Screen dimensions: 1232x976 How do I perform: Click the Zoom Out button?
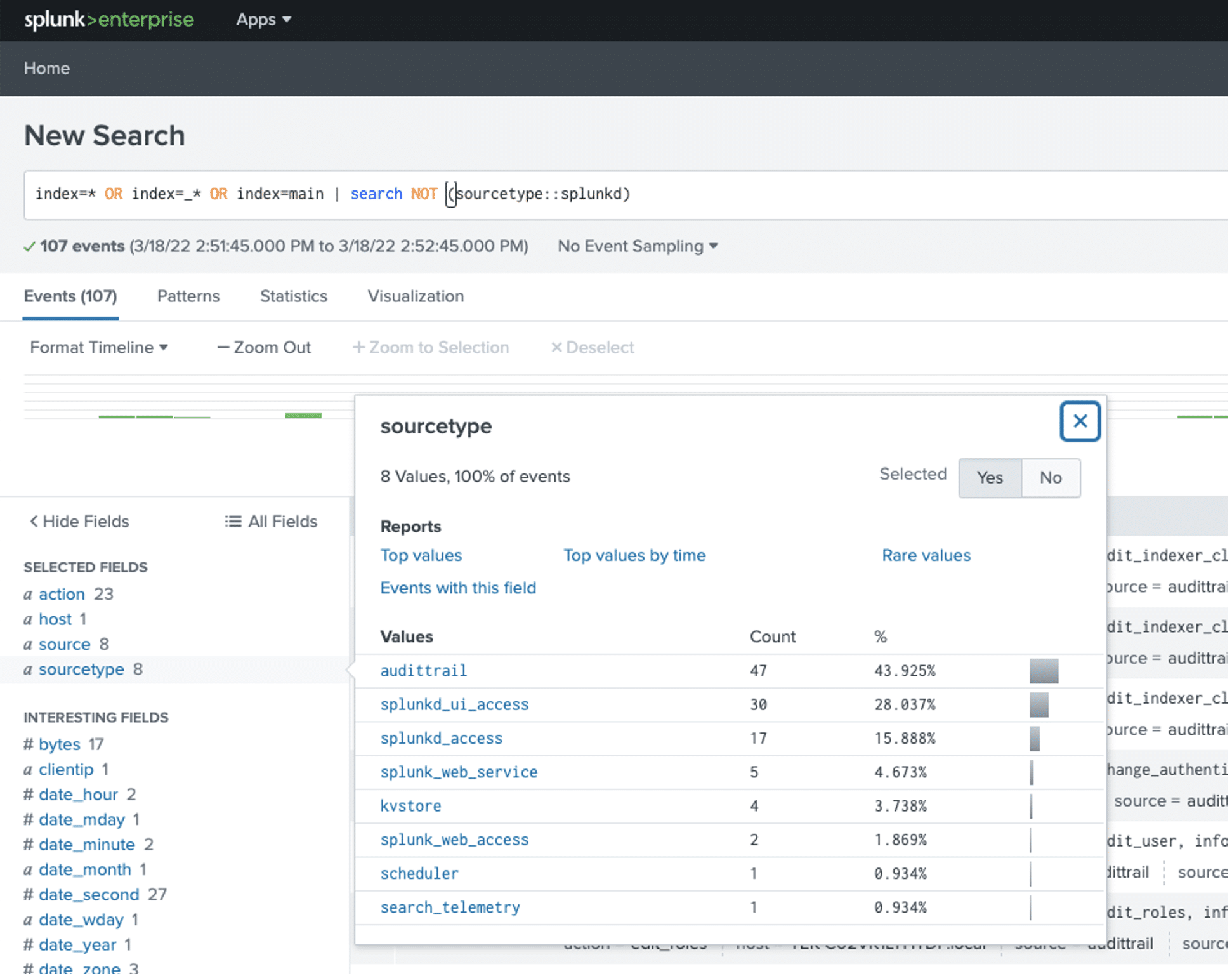point(264,348)
